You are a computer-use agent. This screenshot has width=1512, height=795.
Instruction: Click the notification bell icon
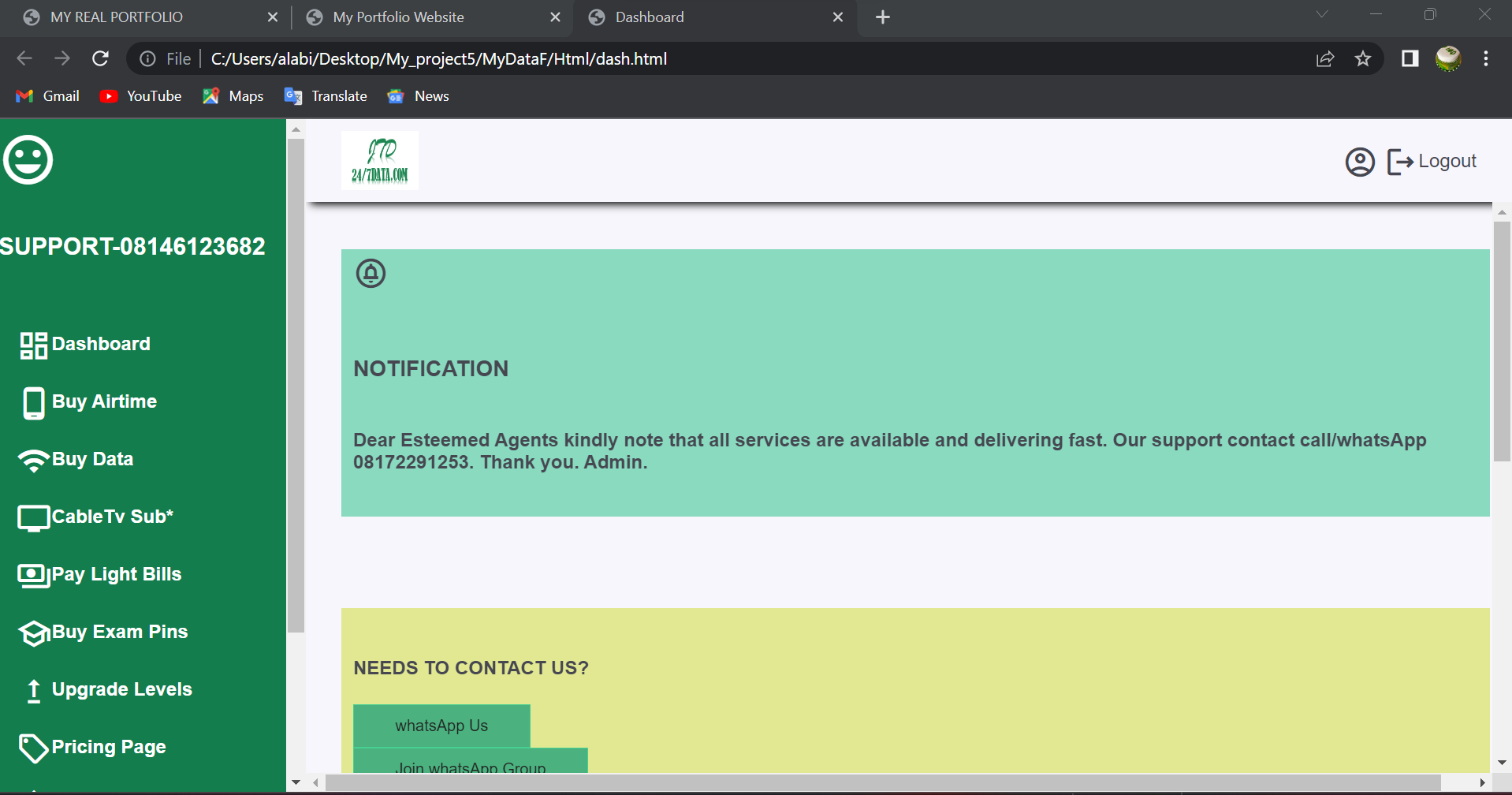(x=371, y=274)
